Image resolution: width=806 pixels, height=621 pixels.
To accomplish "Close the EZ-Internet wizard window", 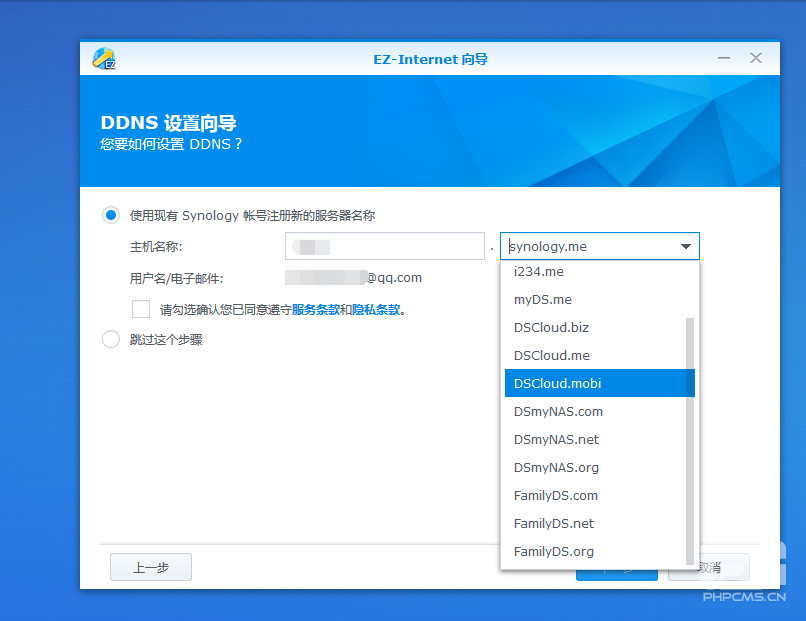I will 756,58.
